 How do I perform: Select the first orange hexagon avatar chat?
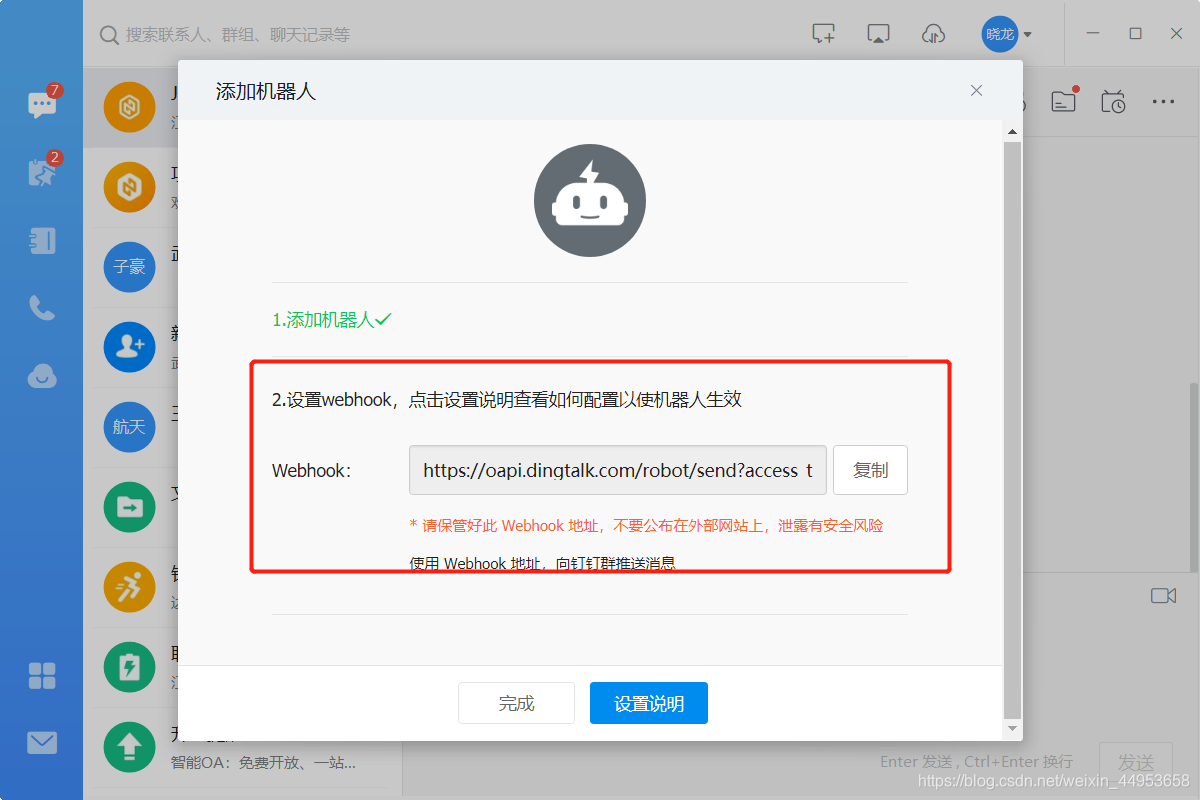click(x=130, y=107)
